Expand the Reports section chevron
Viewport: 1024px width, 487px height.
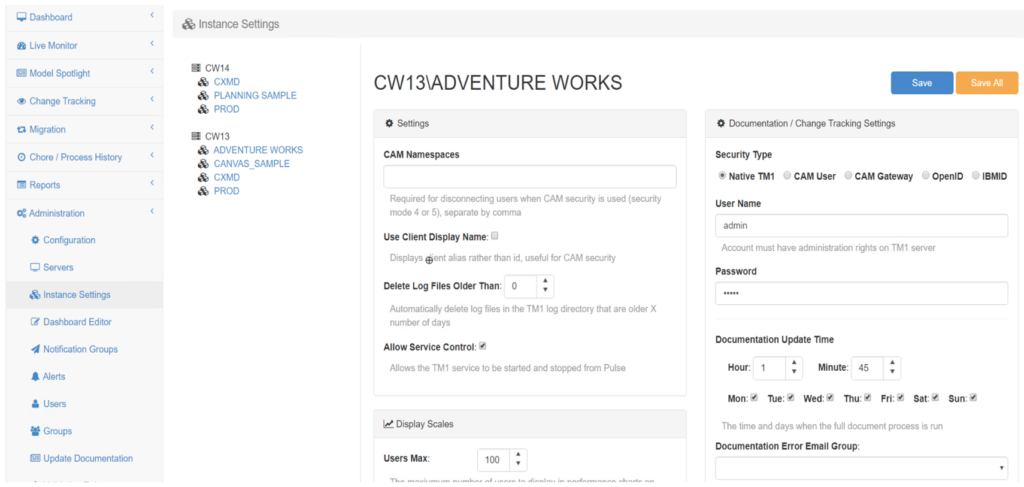[x=151, y=184]
